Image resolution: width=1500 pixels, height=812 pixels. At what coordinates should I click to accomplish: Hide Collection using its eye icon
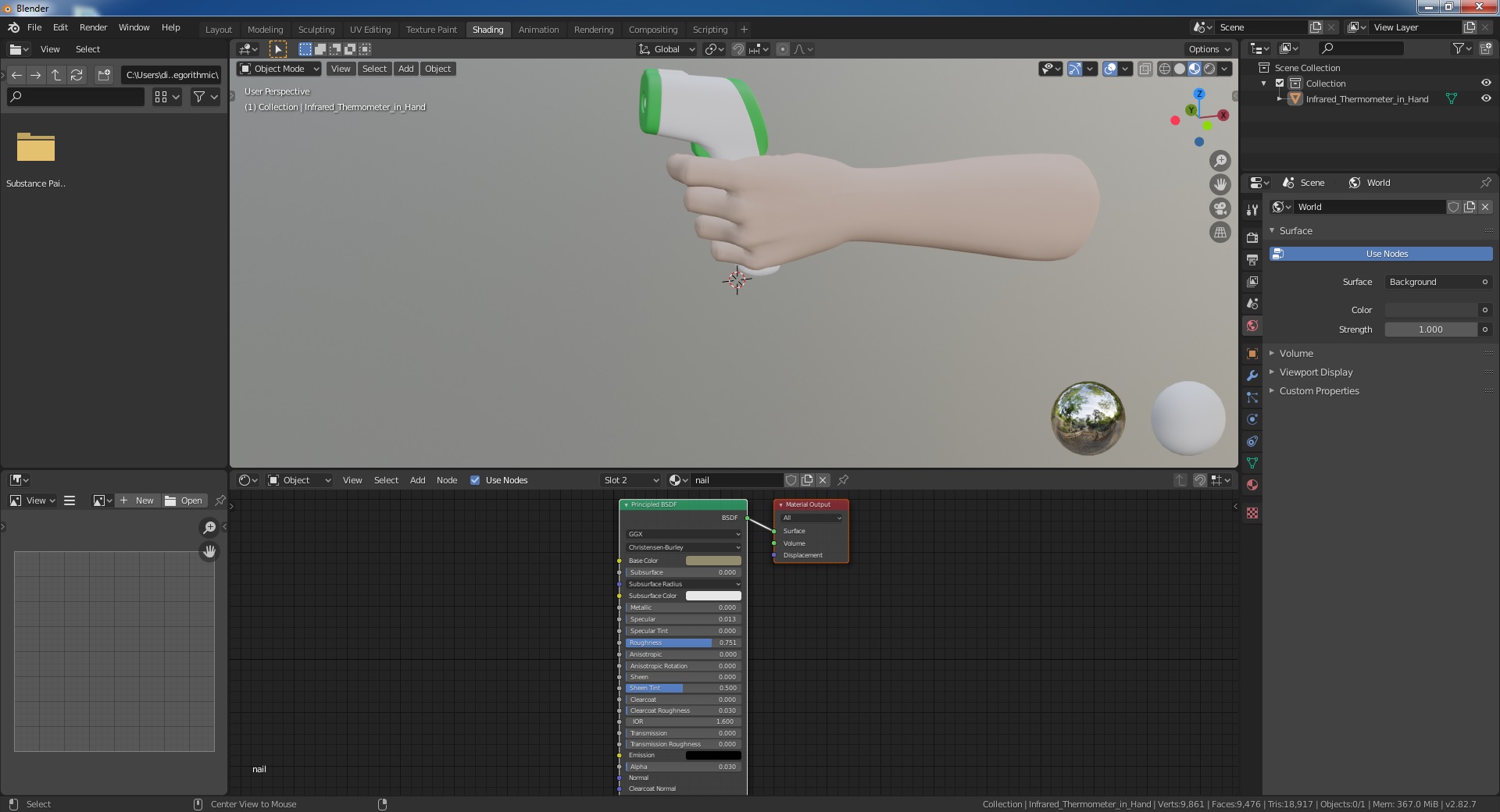[1486, 83]
